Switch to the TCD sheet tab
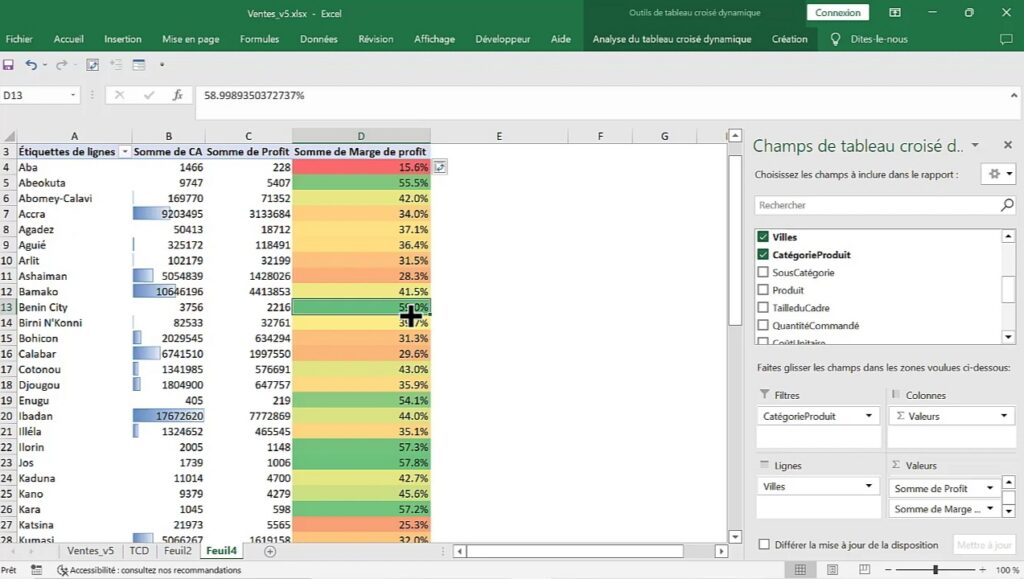Viewport: 1024px width, 579px height. pos(138,551)
